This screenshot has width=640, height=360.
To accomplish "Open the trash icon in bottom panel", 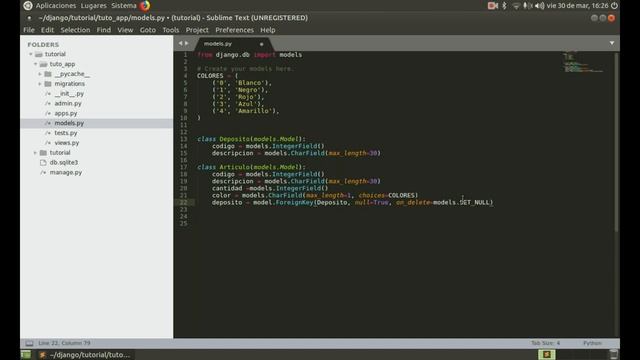I will click(613, 354).
